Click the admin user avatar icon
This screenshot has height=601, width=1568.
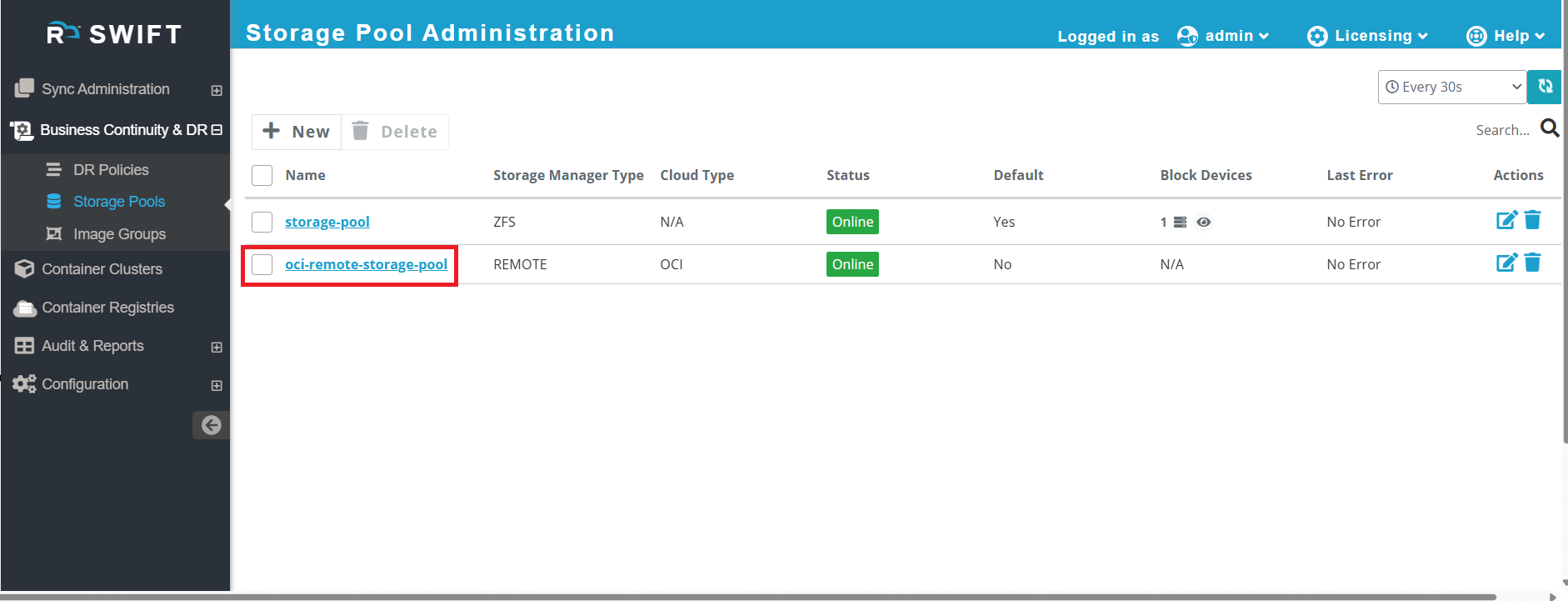pyautogui.click(x=1187, y=36)
